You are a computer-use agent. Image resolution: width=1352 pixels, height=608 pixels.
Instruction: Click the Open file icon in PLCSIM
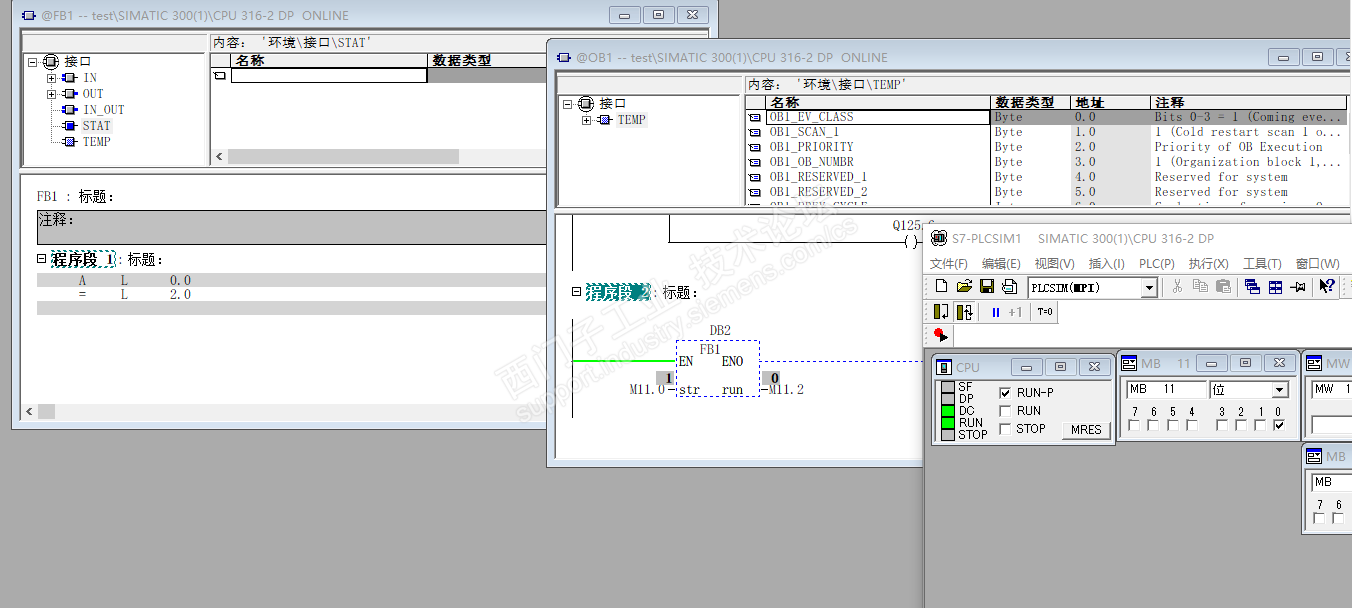964,287
